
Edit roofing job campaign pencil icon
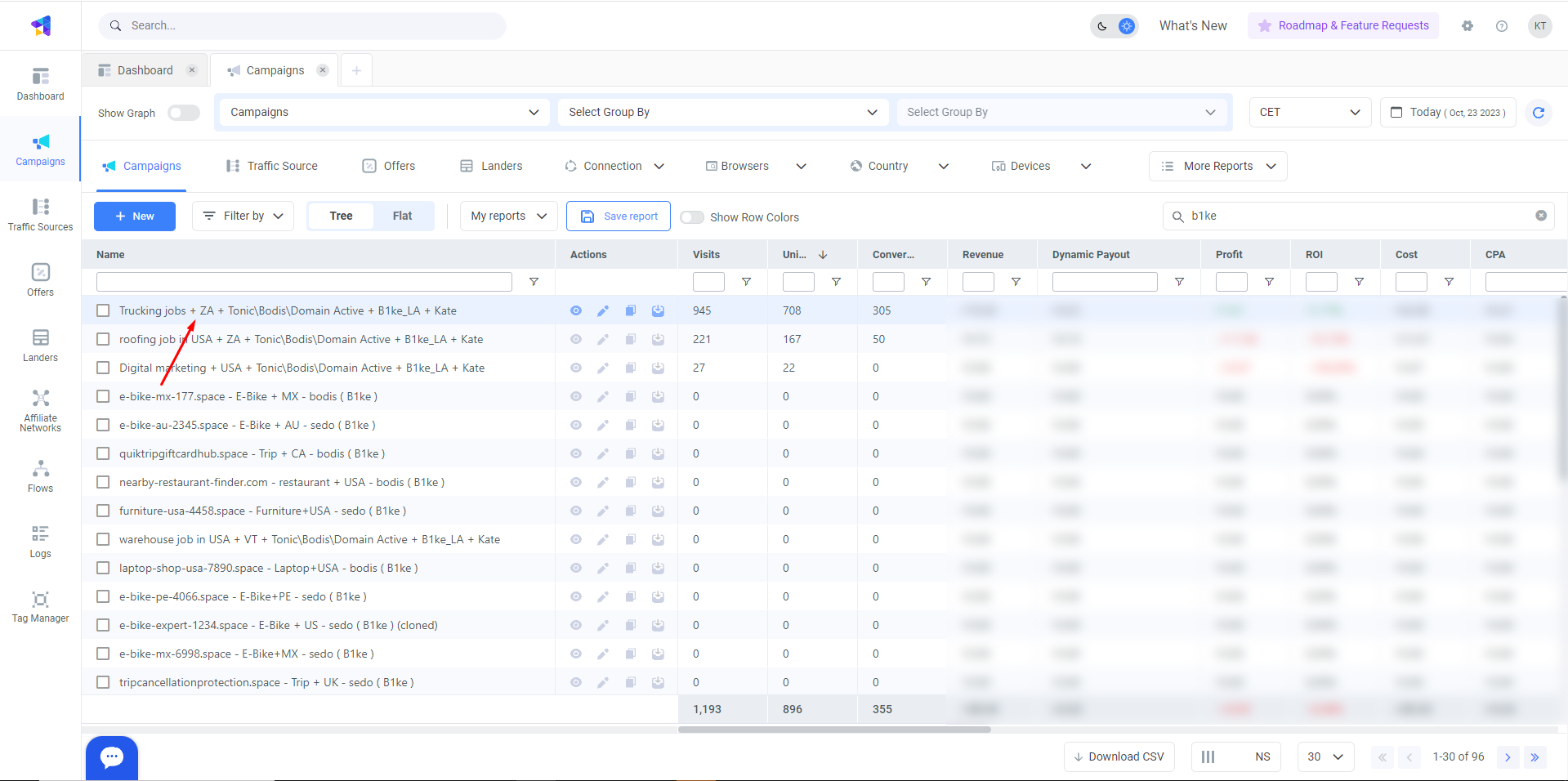(603, 339)
